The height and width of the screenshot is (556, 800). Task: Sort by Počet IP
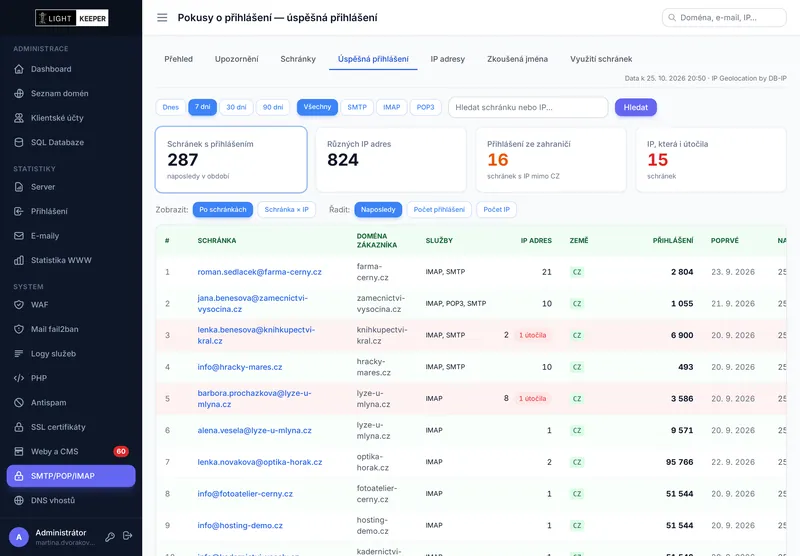(496, 210)
